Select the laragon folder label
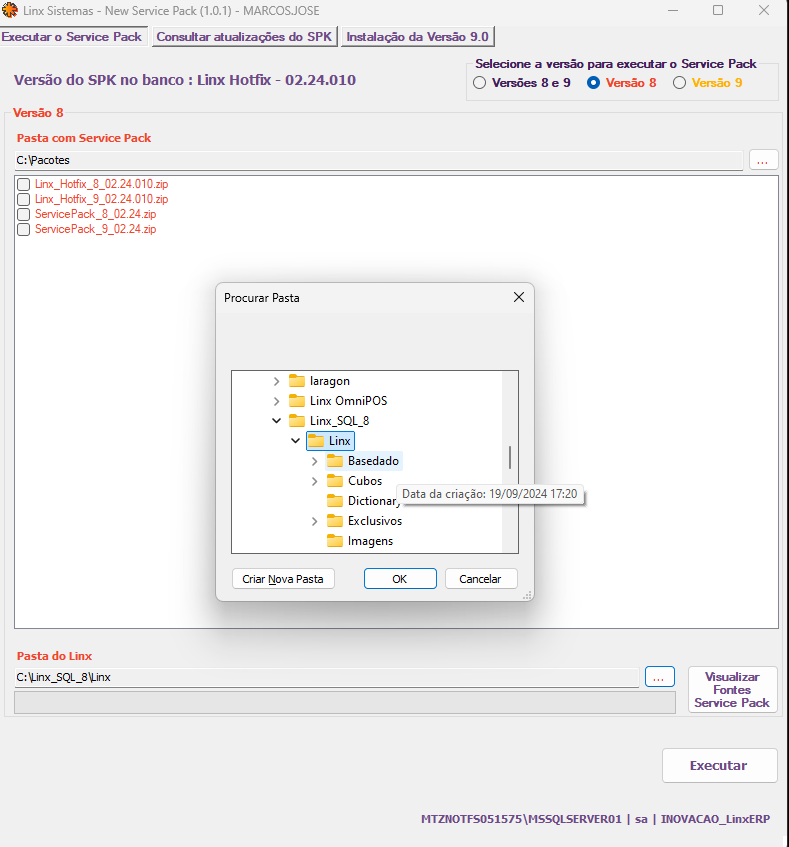This screenshot has height=847, width=789. 329,381
